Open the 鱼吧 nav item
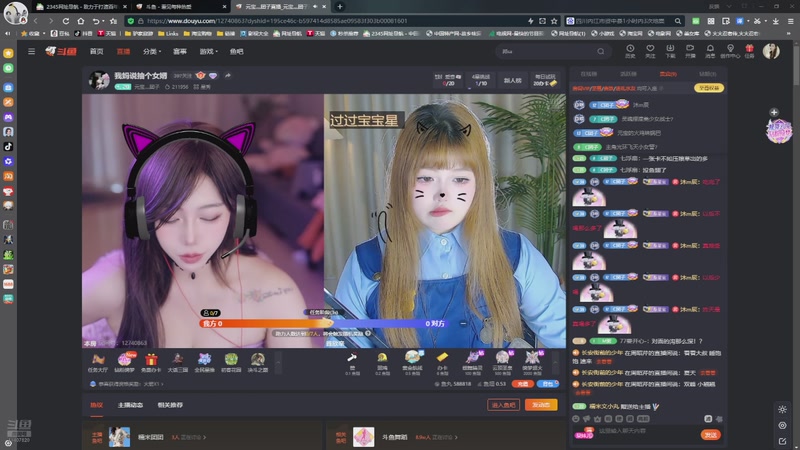The height and width of the screenshot is (450, 800). [x=237, y=52]
